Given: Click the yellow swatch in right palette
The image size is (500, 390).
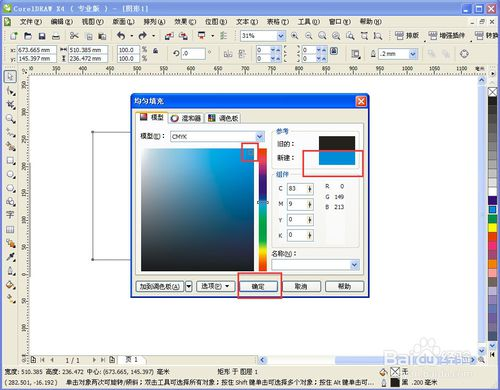Looking at the screenshot, I should (493, 227).
